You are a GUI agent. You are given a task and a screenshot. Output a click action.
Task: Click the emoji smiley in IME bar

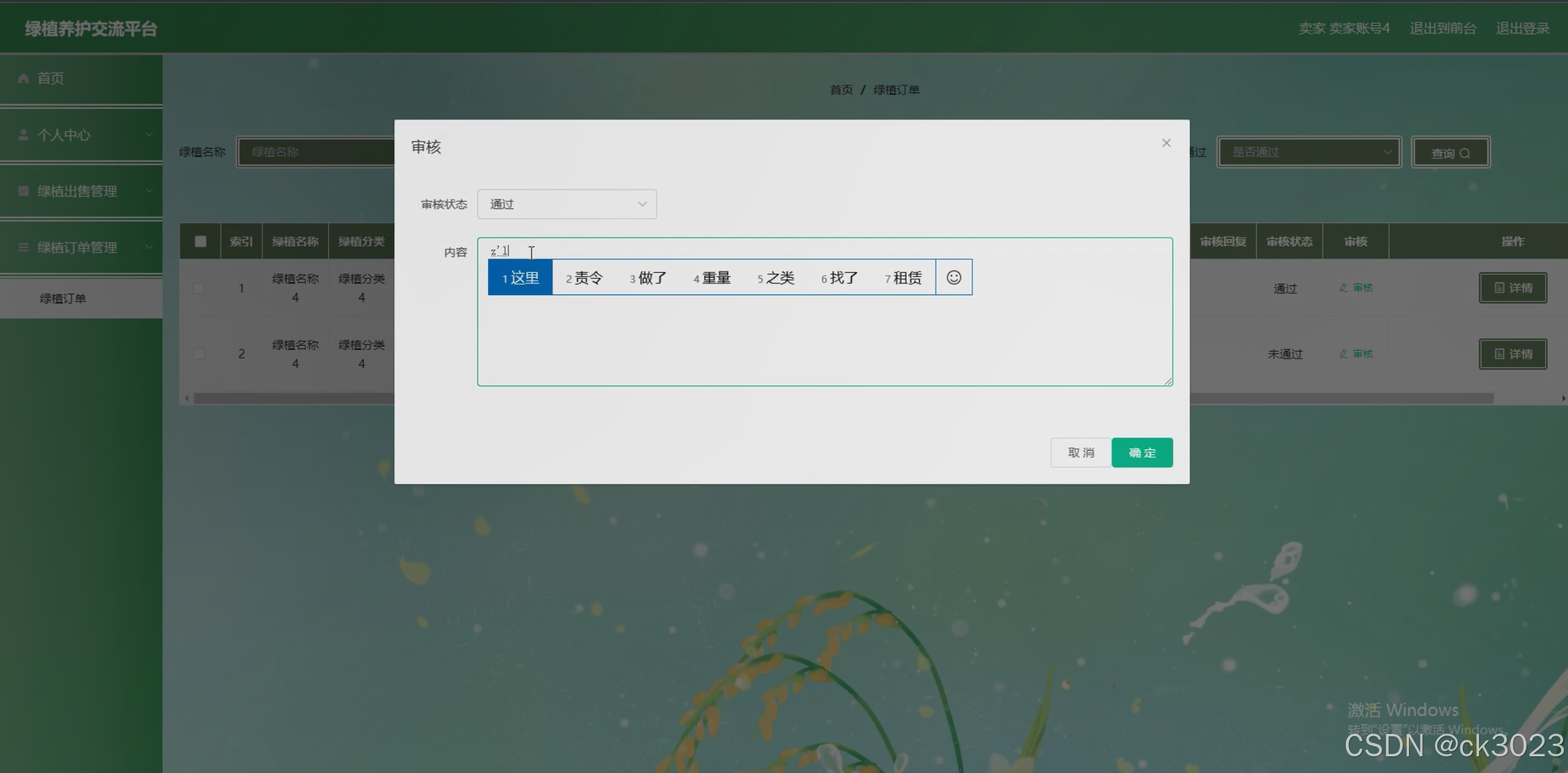click(954, 277)
